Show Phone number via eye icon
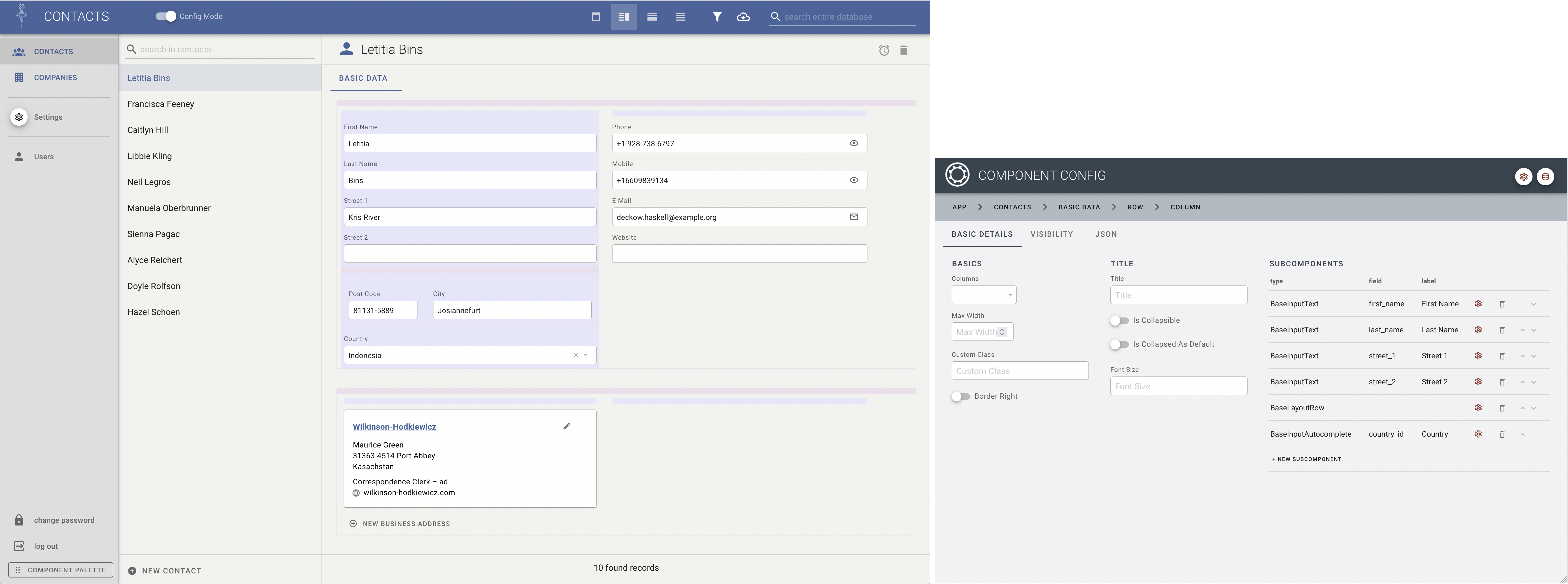Screen dimensions: 1568x584 853,144
